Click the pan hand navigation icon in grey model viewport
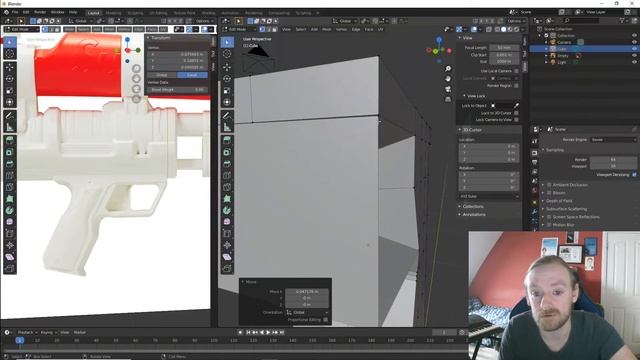Screen dimensions: 640x360 [448, 78]
